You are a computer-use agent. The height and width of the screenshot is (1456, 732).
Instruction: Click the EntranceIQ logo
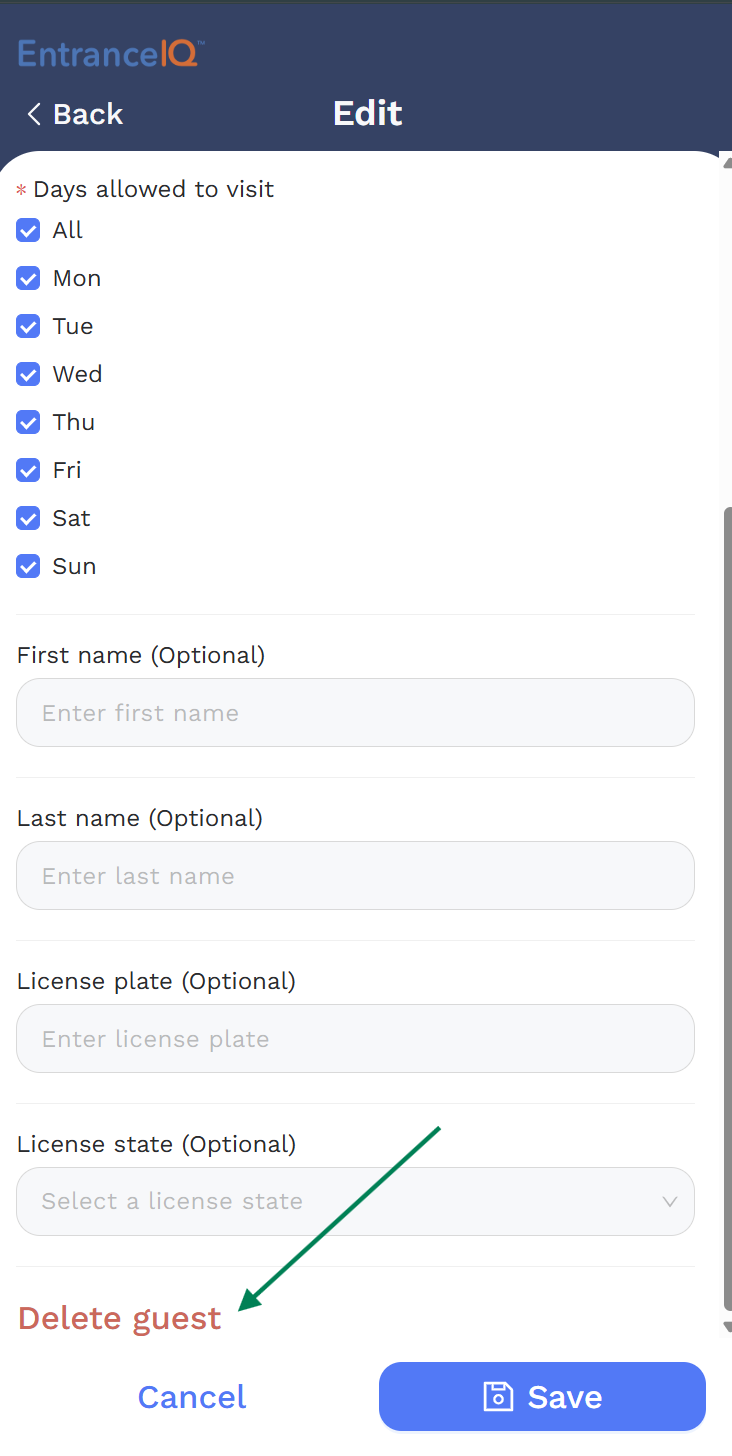pyautogui.click(x=110, y=53)
